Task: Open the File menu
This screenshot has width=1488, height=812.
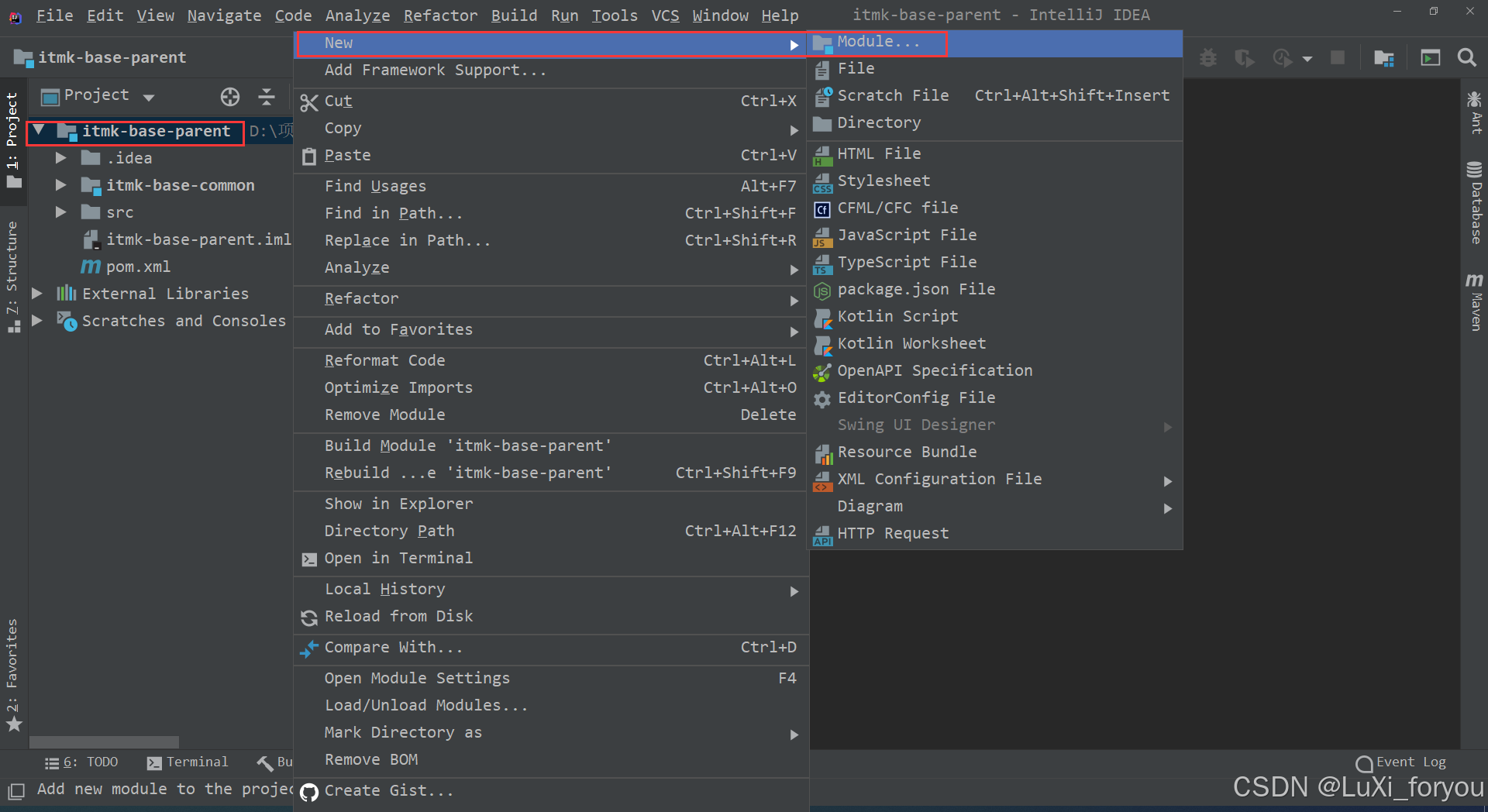Action: [54, 15]
